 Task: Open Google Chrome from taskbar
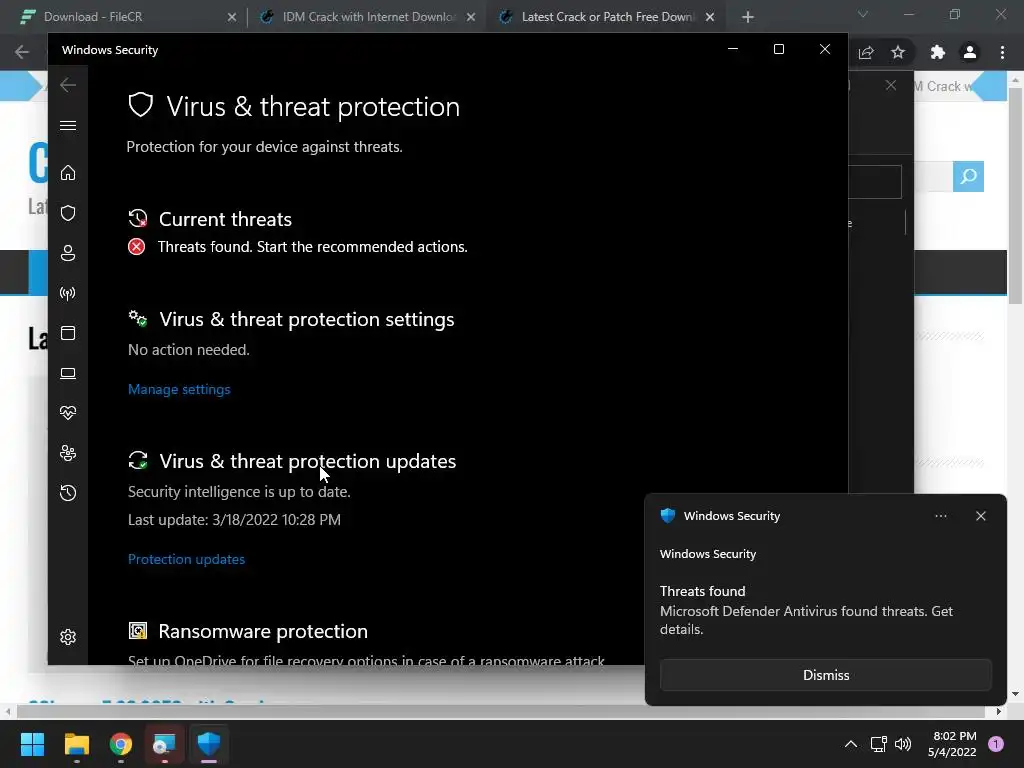[x=121, y=744]
